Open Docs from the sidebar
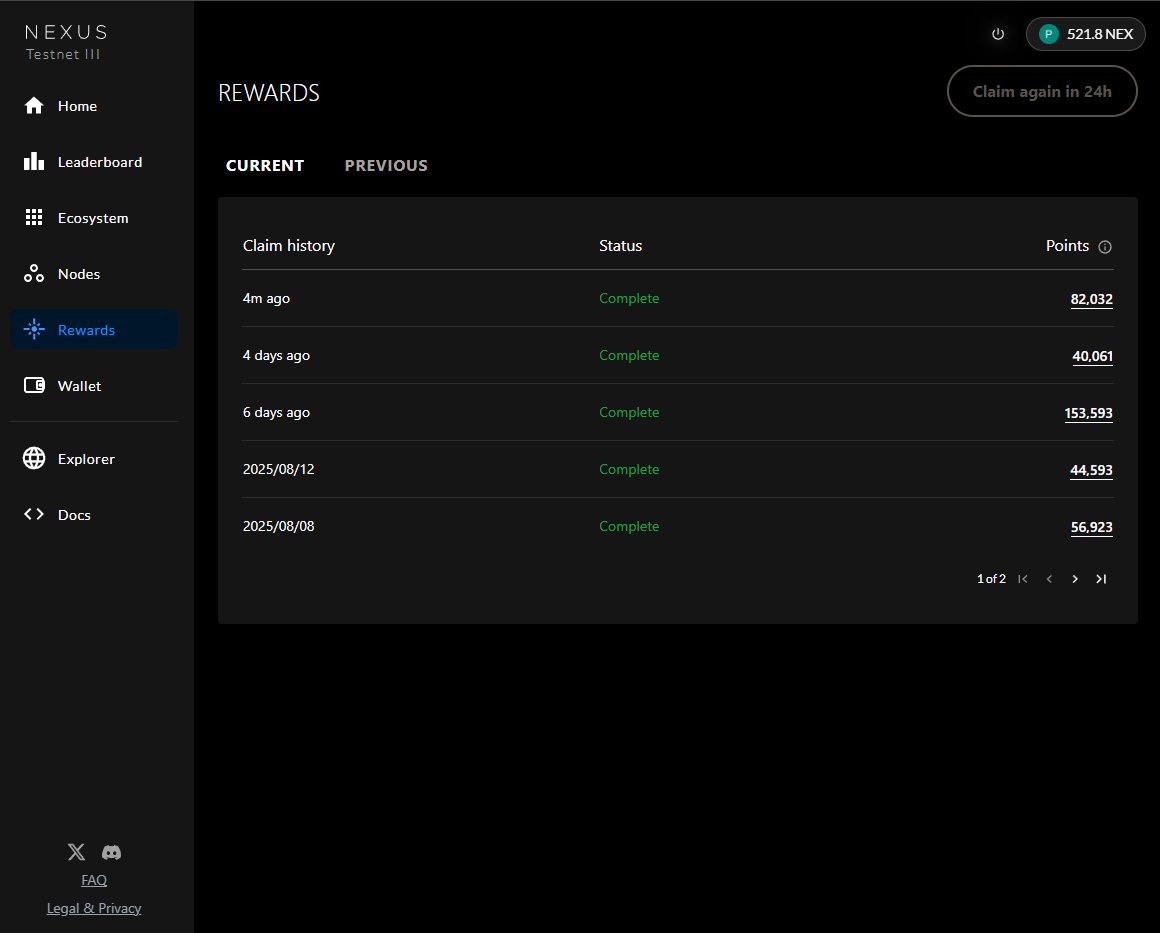The image size is (1160, 933). (x=94, y=514)
